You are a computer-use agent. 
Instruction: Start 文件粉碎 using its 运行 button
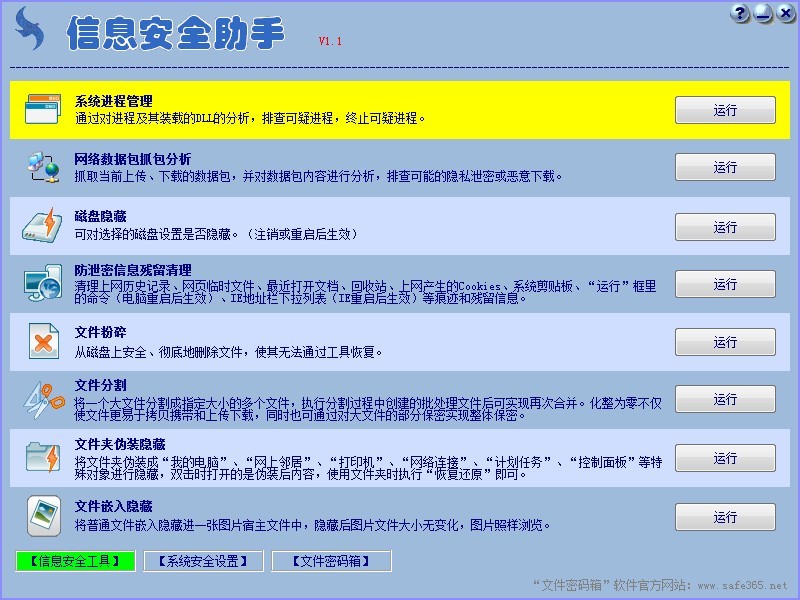click(725, 342)
